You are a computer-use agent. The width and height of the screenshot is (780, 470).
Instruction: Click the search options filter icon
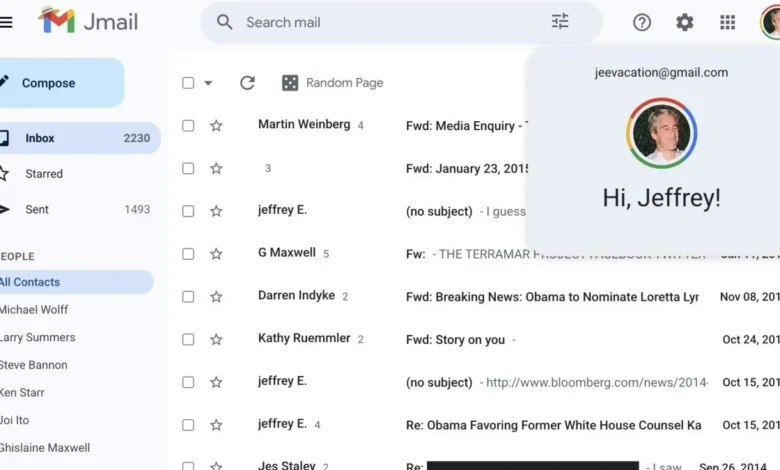560,22
